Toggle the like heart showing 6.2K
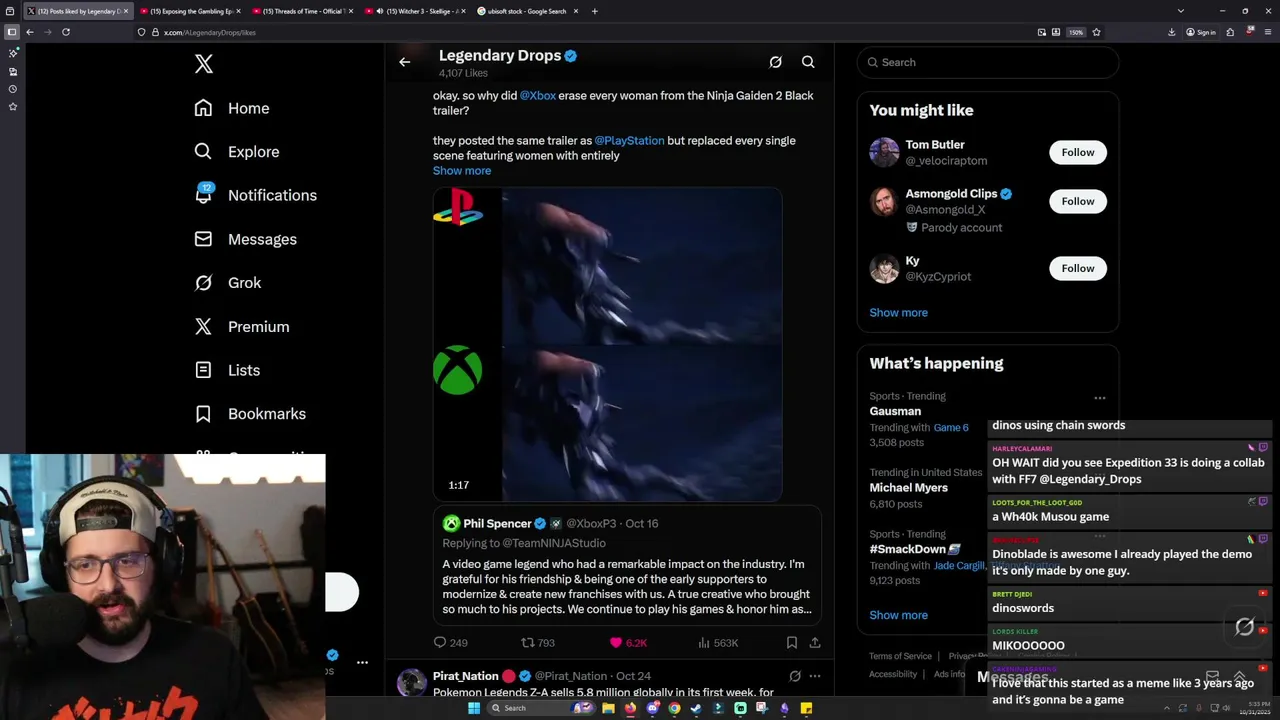Image resolution: width=1280 pixels, height=720 pixels. [x=616, y=643]
